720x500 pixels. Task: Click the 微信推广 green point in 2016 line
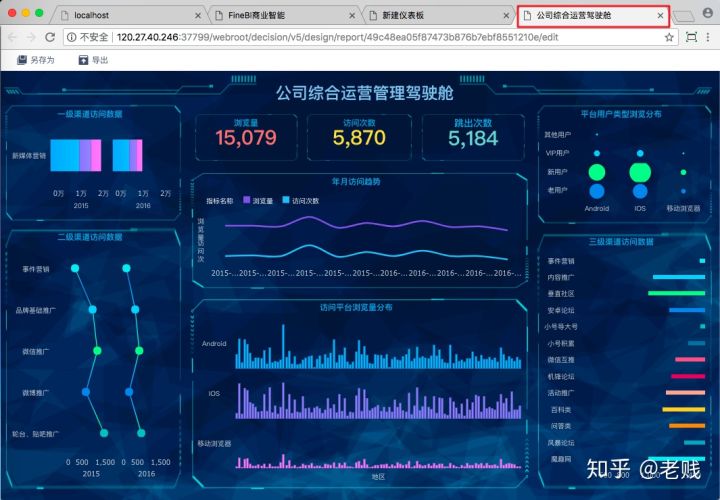(139, 351)
